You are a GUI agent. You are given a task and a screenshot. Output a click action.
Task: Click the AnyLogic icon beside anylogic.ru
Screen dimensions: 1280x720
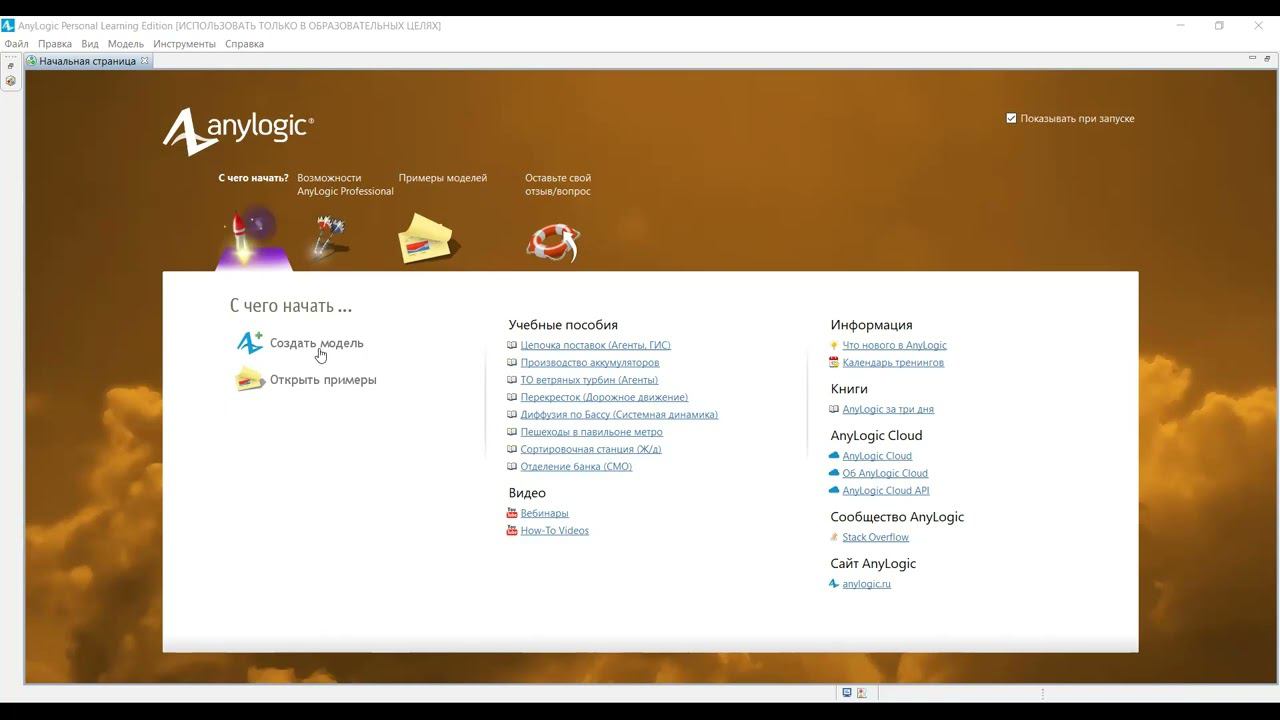pos(834,583)
